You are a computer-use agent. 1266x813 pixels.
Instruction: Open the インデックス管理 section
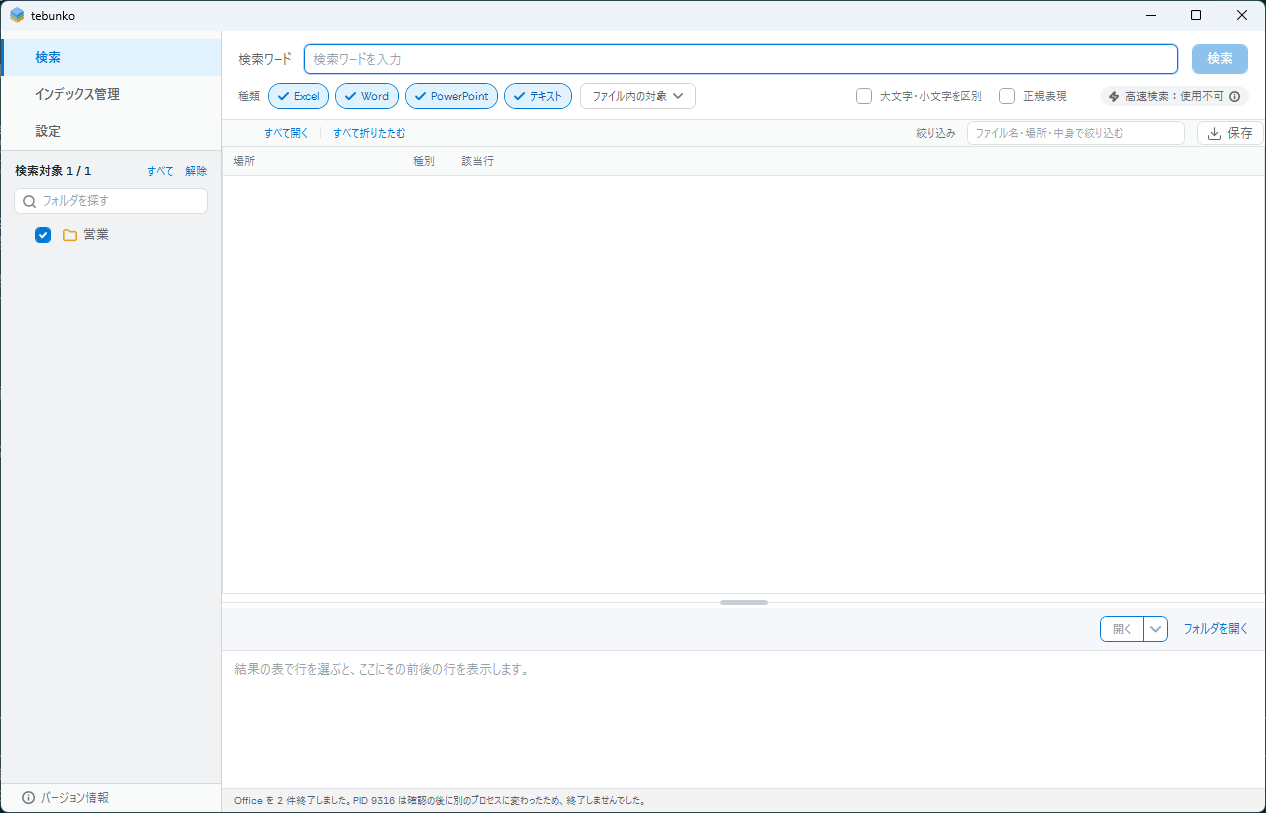pos(111,94)
